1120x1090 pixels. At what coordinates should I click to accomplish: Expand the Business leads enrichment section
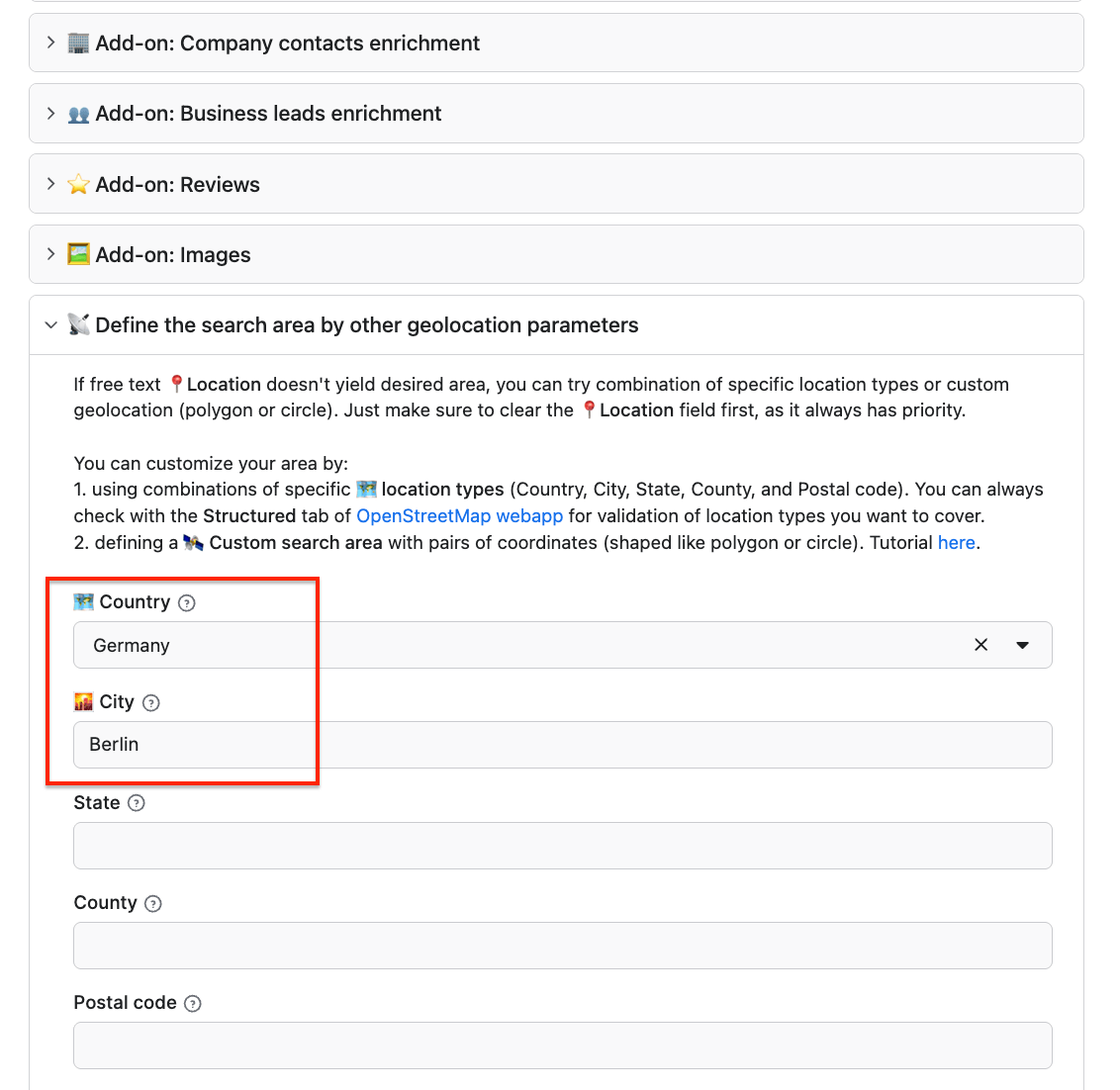pyautogui.click(x=50, y=113)
